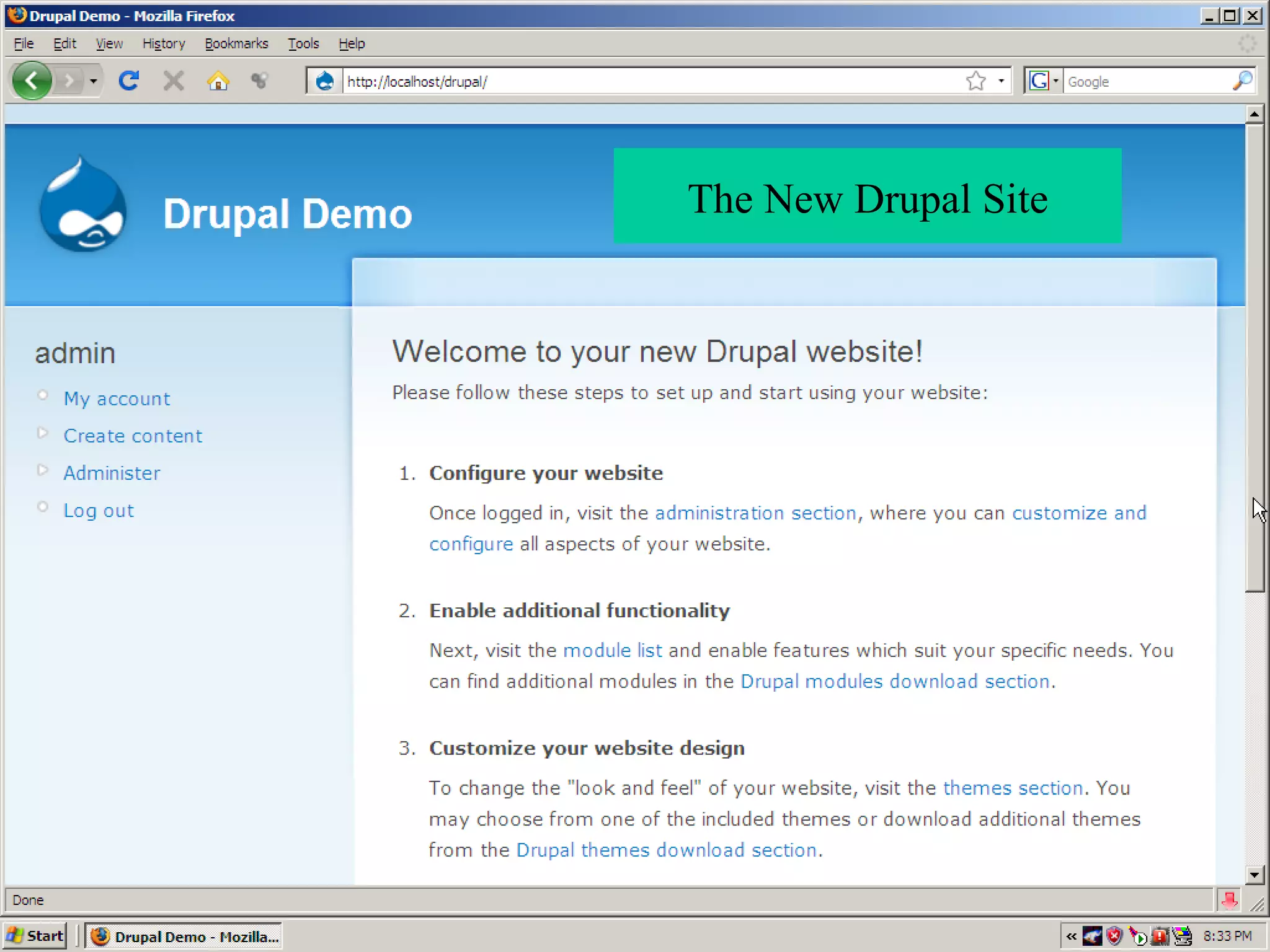Open the themes section link
Screen dimensions: 1270x952
[x=1013, y=788]
